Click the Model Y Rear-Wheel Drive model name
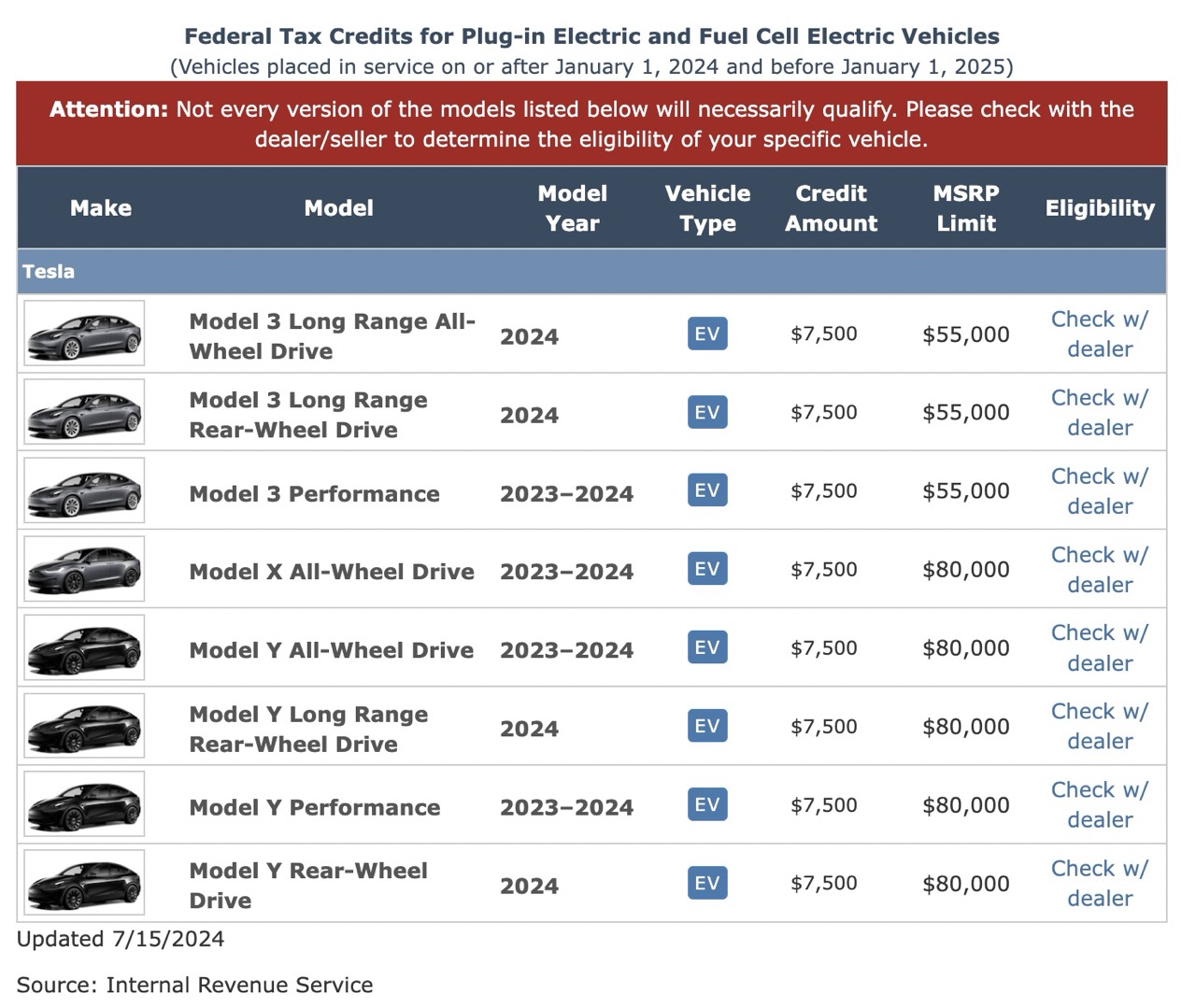The height and width of the screenshot is (1008, 1196). click(308, 886)
